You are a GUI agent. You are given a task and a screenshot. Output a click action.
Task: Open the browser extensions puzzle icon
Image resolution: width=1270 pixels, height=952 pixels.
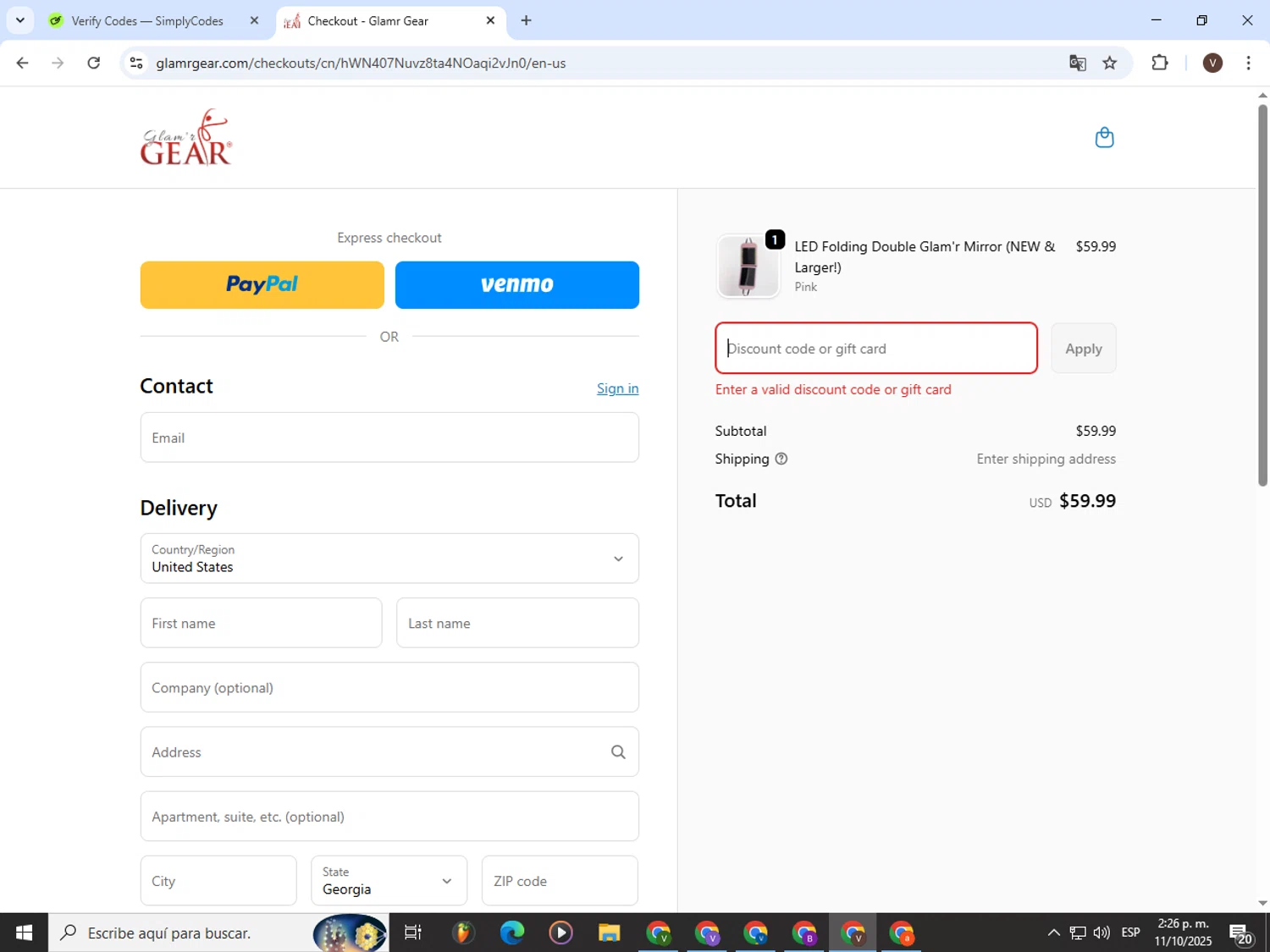coord(1160,63)
